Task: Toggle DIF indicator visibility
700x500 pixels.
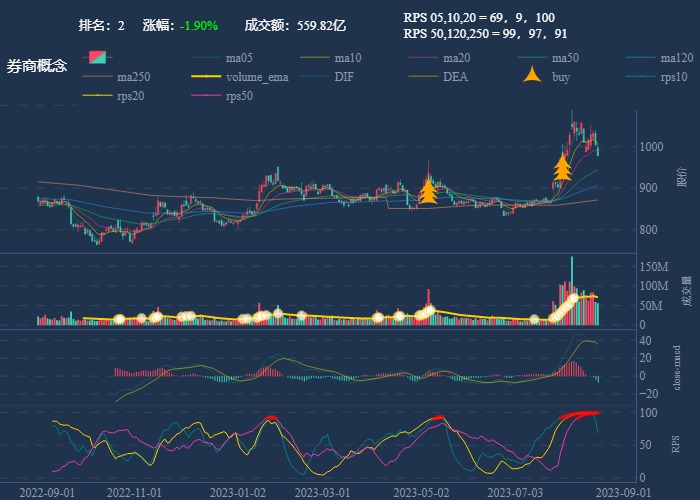Action: point(317,77)
